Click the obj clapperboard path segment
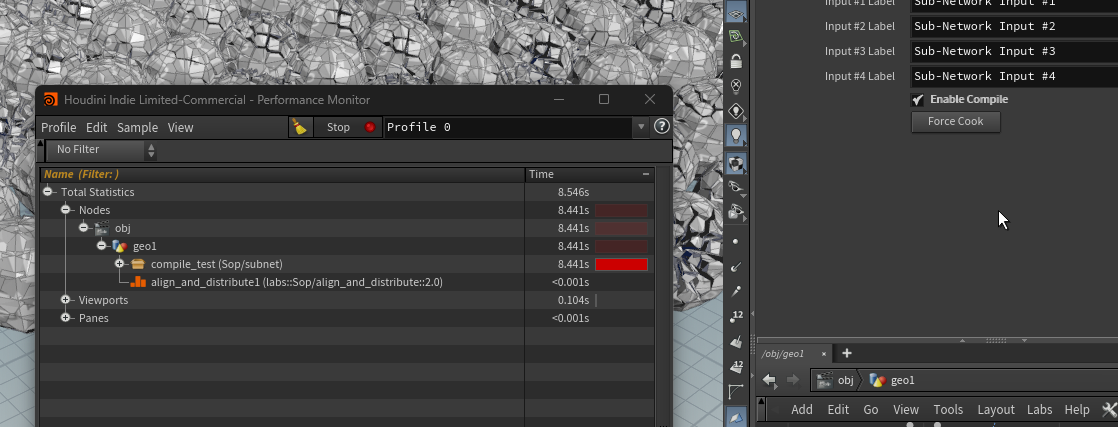The width and height of the screenshot is (1118, 427). coord(835,380)
